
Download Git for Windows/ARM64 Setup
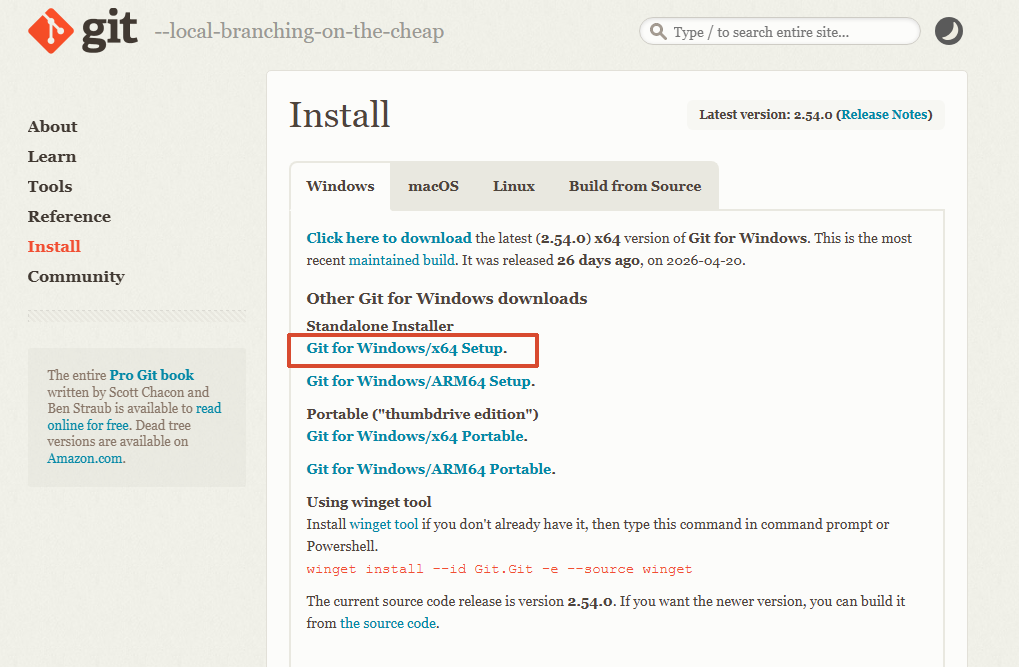pyautogui.click(x=419, y=381)
